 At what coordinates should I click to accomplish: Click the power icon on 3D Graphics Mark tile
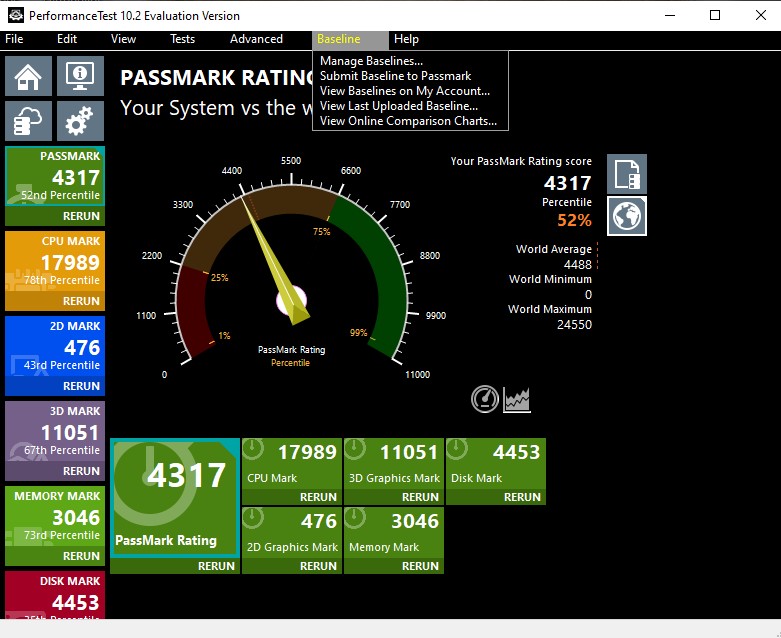(355, 449)
